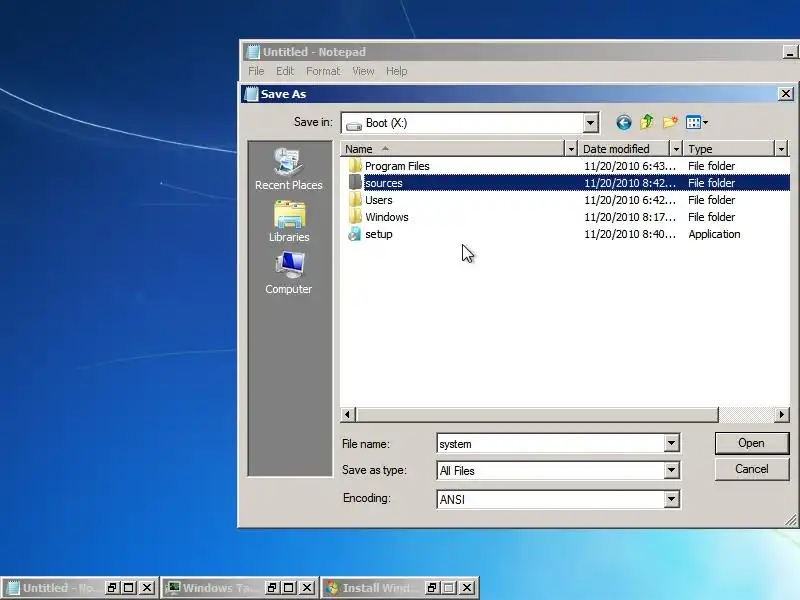This screenshot has width=800, height=600.
Task: Click horizontal scrollbar left arrow
Action: [x=348, y=414]
